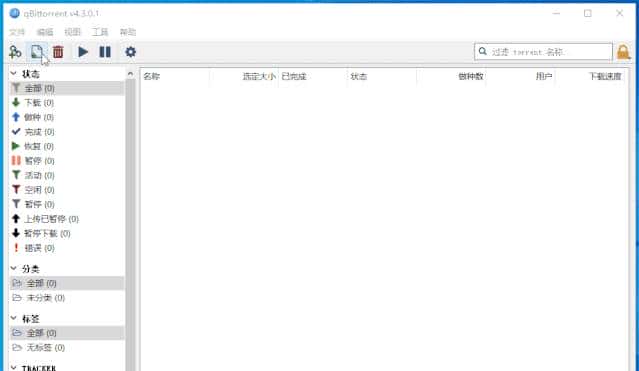The image size is (639, 371).
Task: Open the 编辑 menu
Action: (x=45, y=32)
